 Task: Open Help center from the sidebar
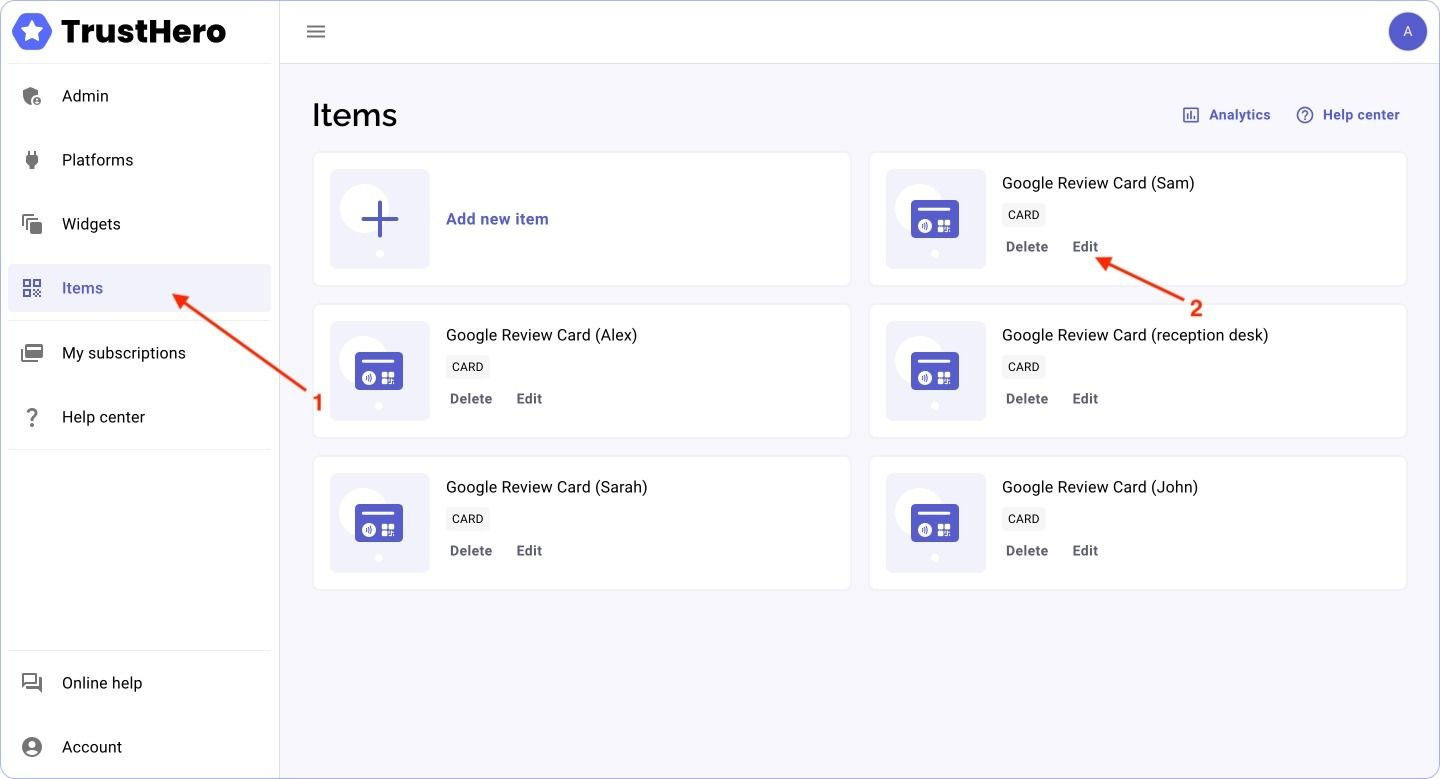(103, 417)
